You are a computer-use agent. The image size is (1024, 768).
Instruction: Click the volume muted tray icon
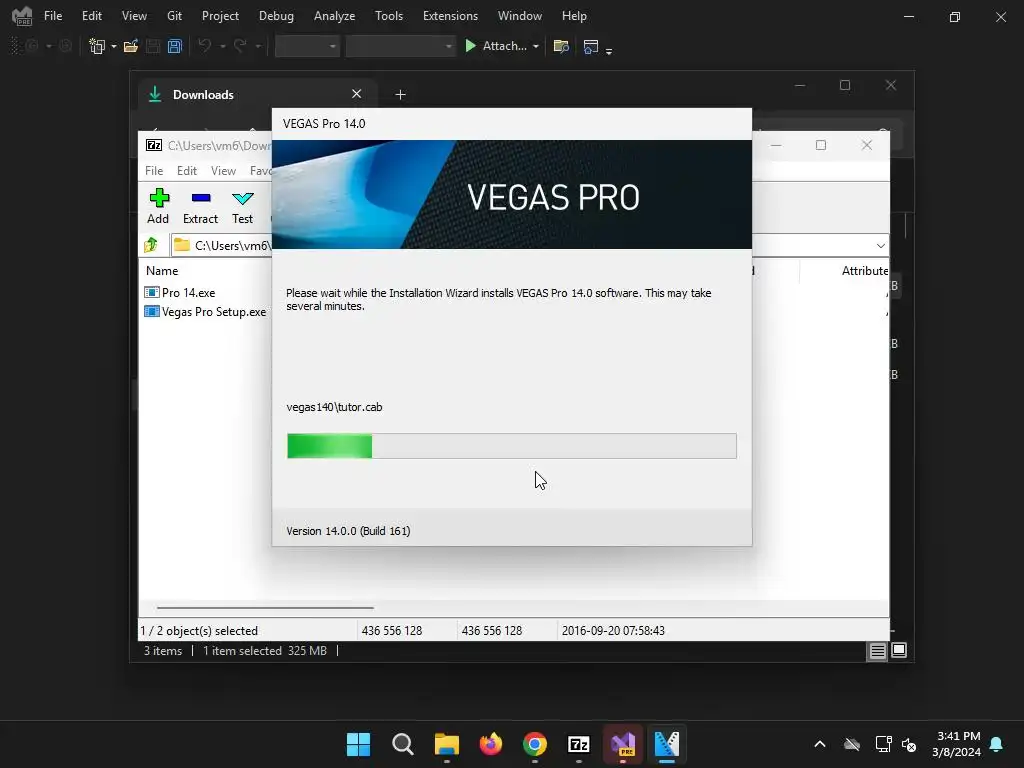click(908, 744)
